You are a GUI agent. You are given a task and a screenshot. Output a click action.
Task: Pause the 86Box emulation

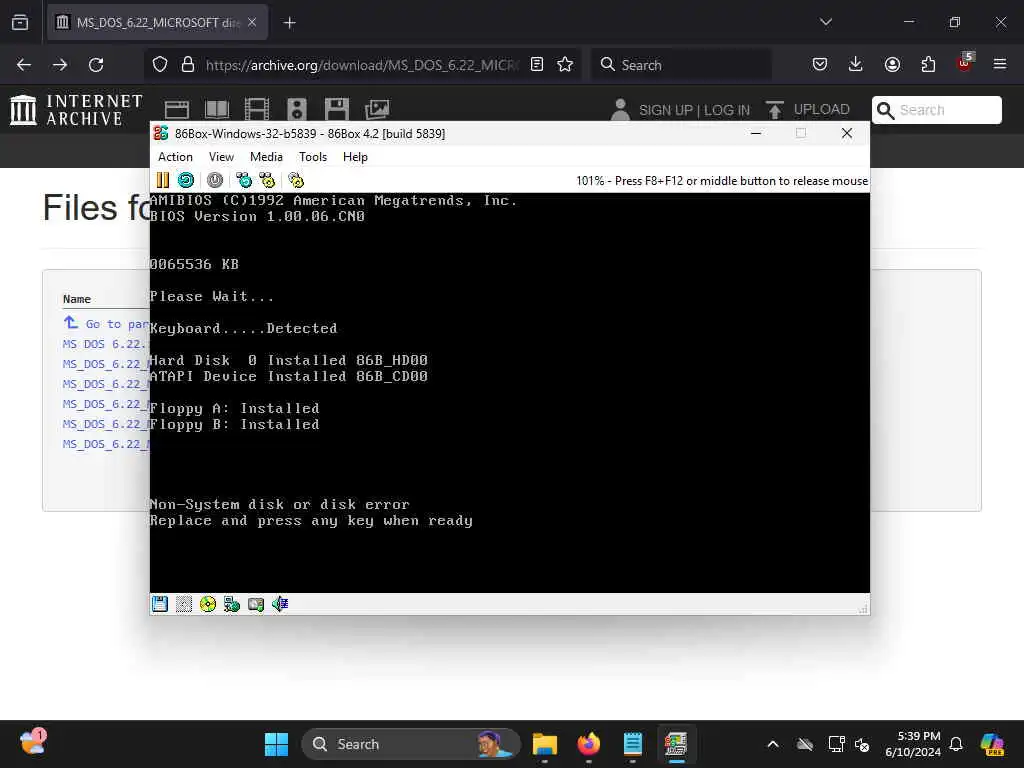tap(163, 180)
